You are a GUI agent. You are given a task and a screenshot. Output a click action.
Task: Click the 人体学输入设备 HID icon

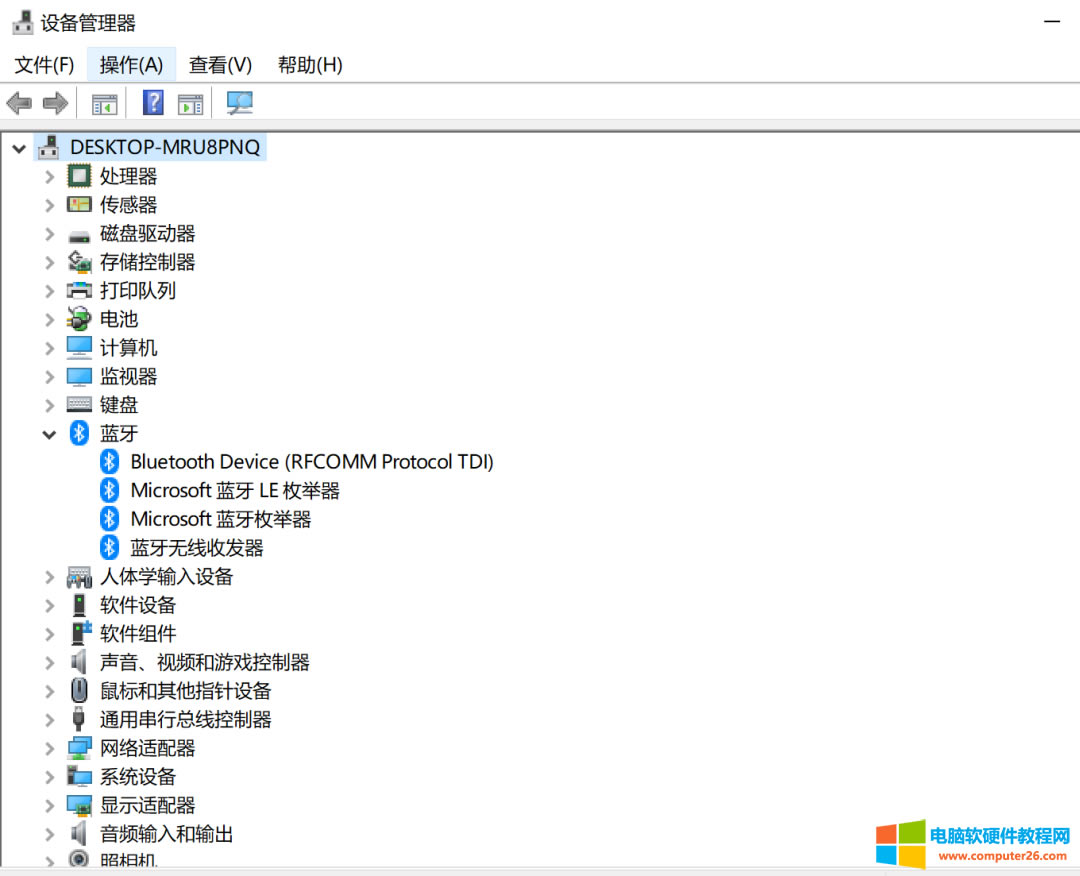[x=79, y=576]
